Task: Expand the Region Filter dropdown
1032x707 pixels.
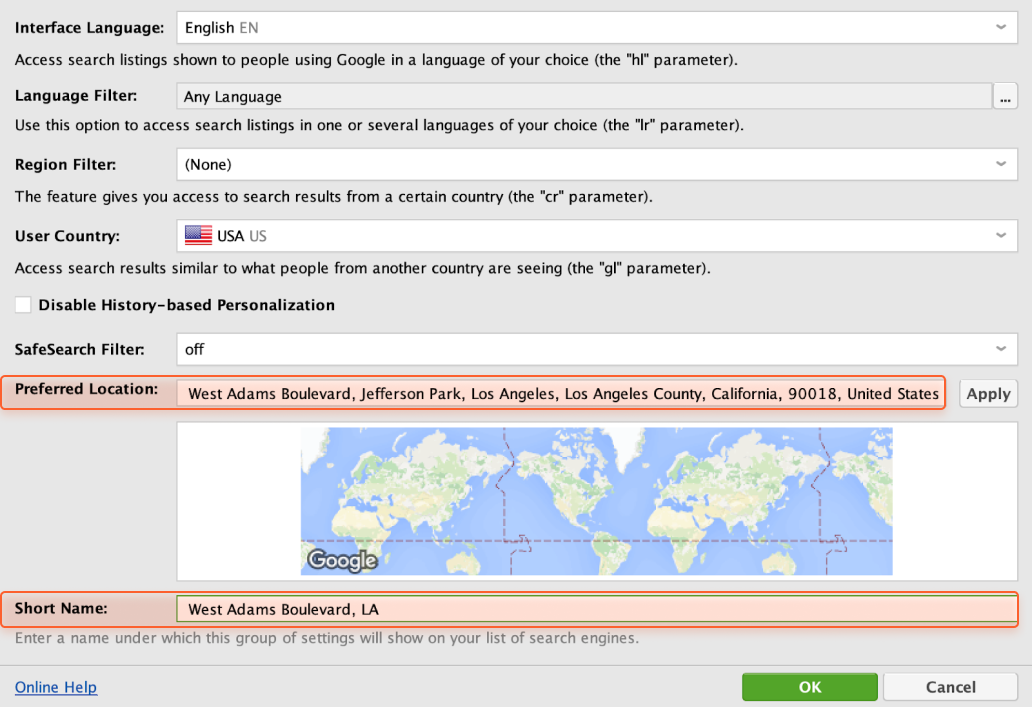Action: 596,164
